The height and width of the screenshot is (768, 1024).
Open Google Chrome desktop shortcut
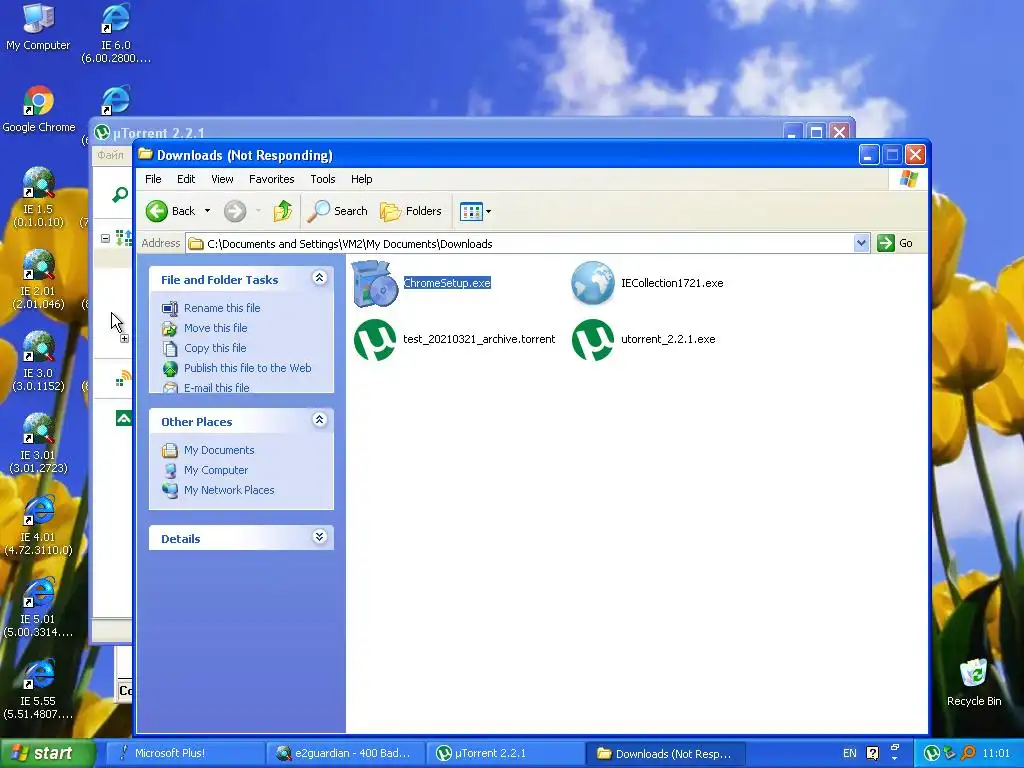(x=39, y=109)
